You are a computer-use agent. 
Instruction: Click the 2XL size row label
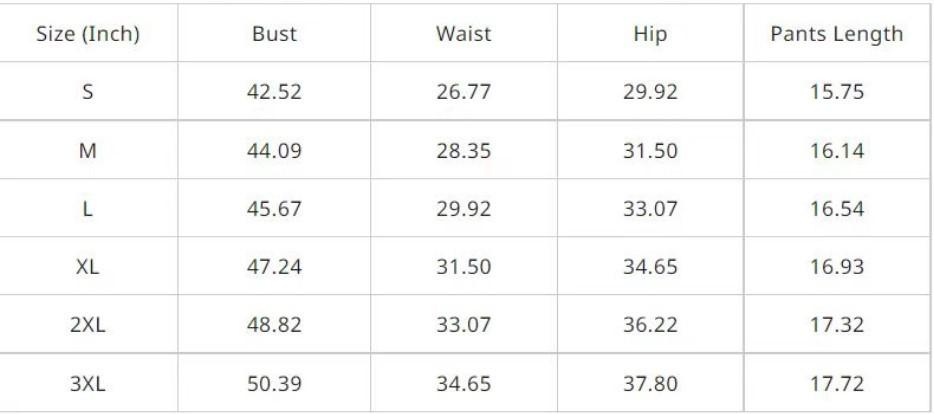[88, 325]
